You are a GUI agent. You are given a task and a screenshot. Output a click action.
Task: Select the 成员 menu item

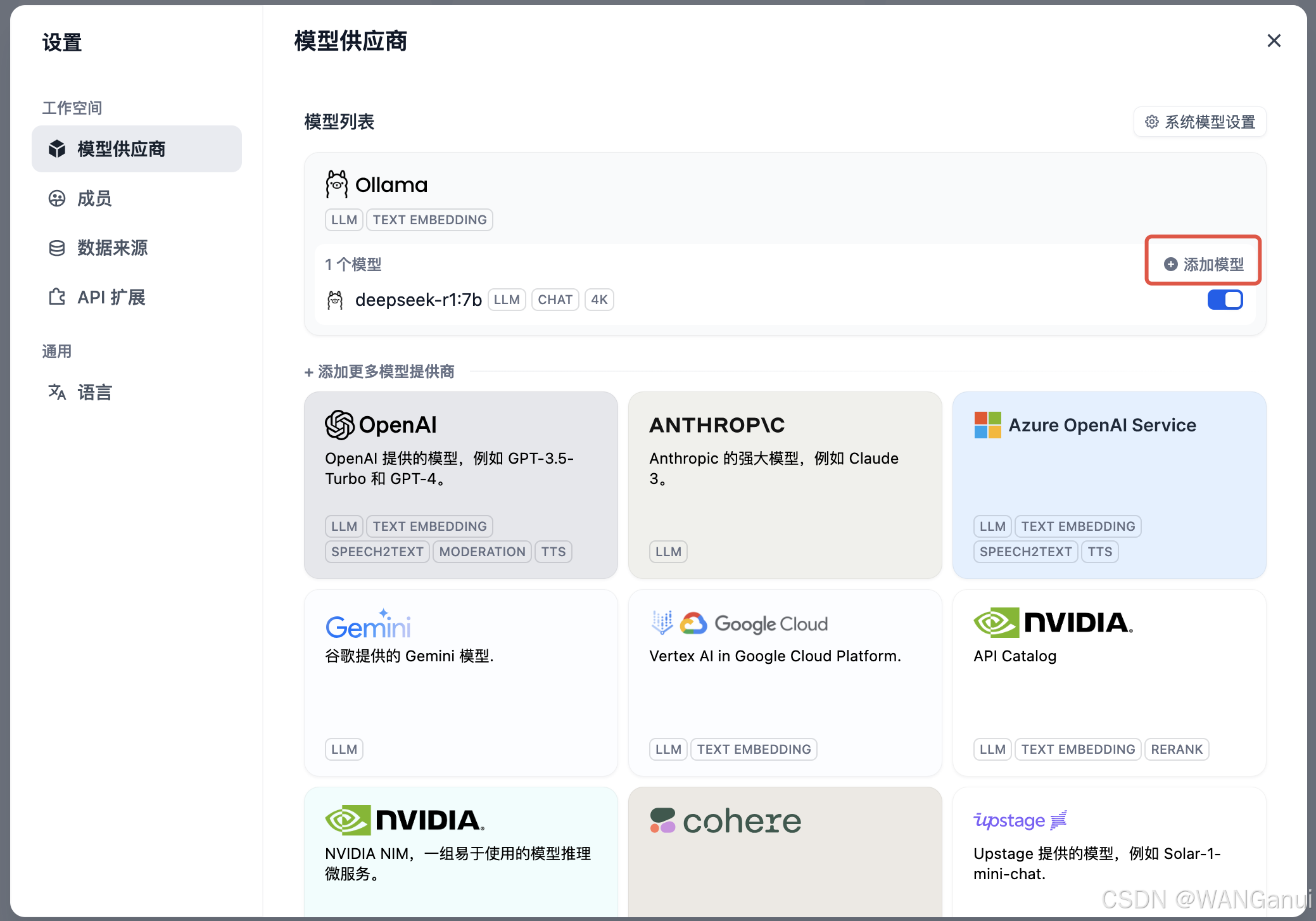click(x=94, y=198)
